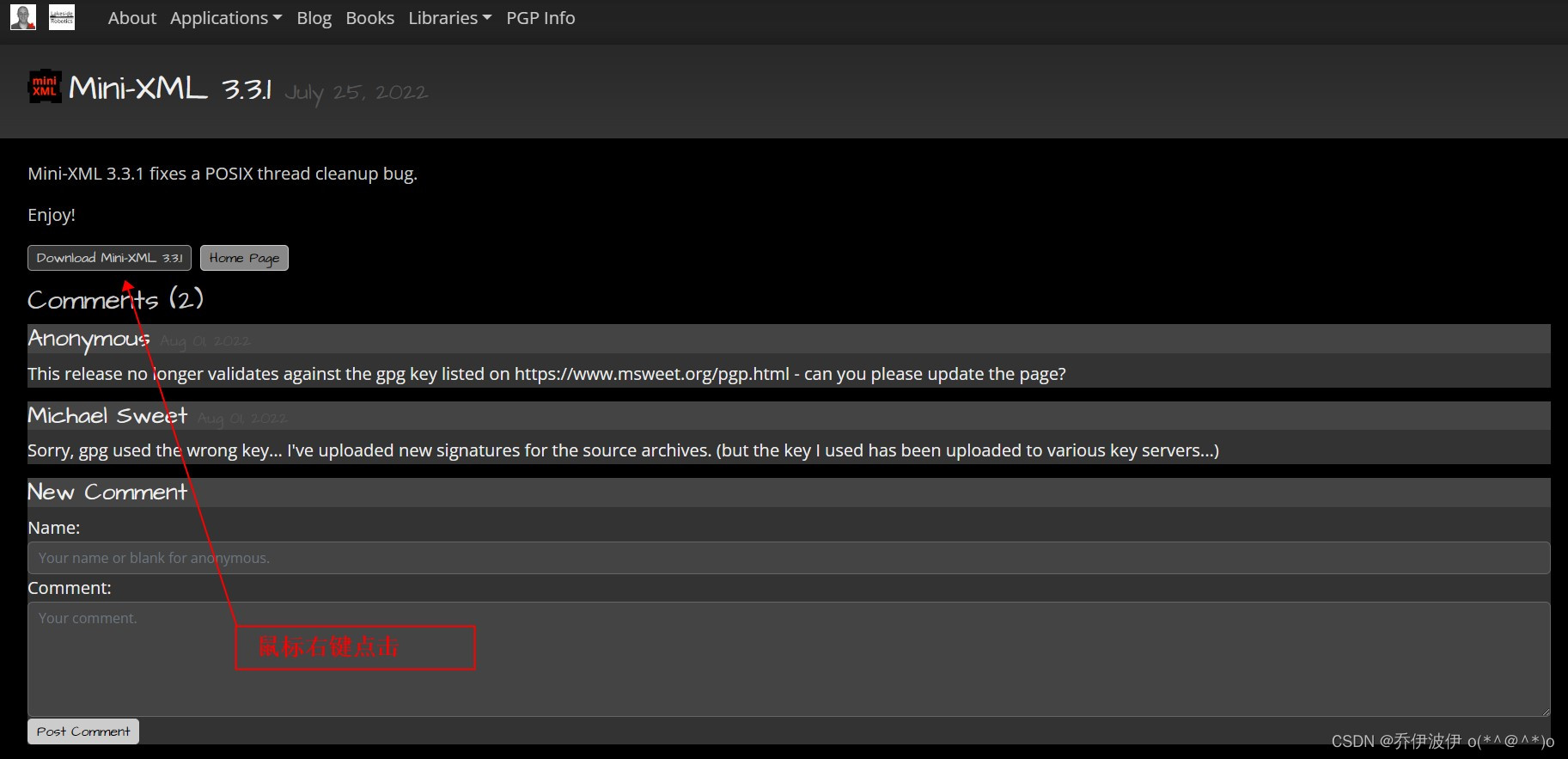Click the Post Comment button
Image resolution: width=1568 pixels, height=759 pixels.
[x=83, y=731]
